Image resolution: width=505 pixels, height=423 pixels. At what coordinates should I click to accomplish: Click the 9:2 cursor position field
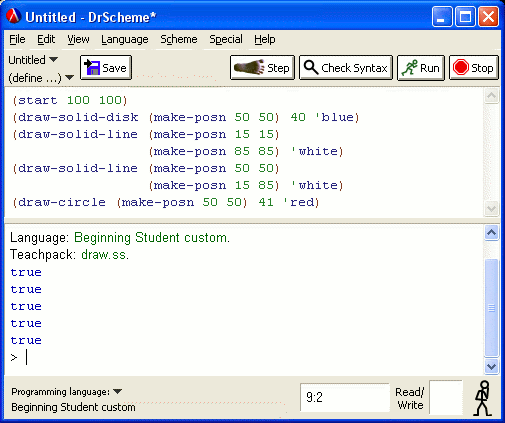345,397
